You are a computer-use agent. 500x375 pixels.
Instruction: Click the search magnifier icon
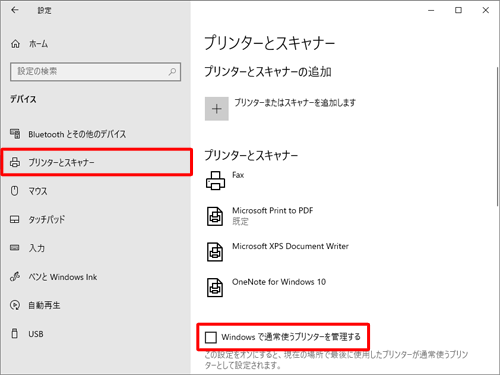pos(172,71)
